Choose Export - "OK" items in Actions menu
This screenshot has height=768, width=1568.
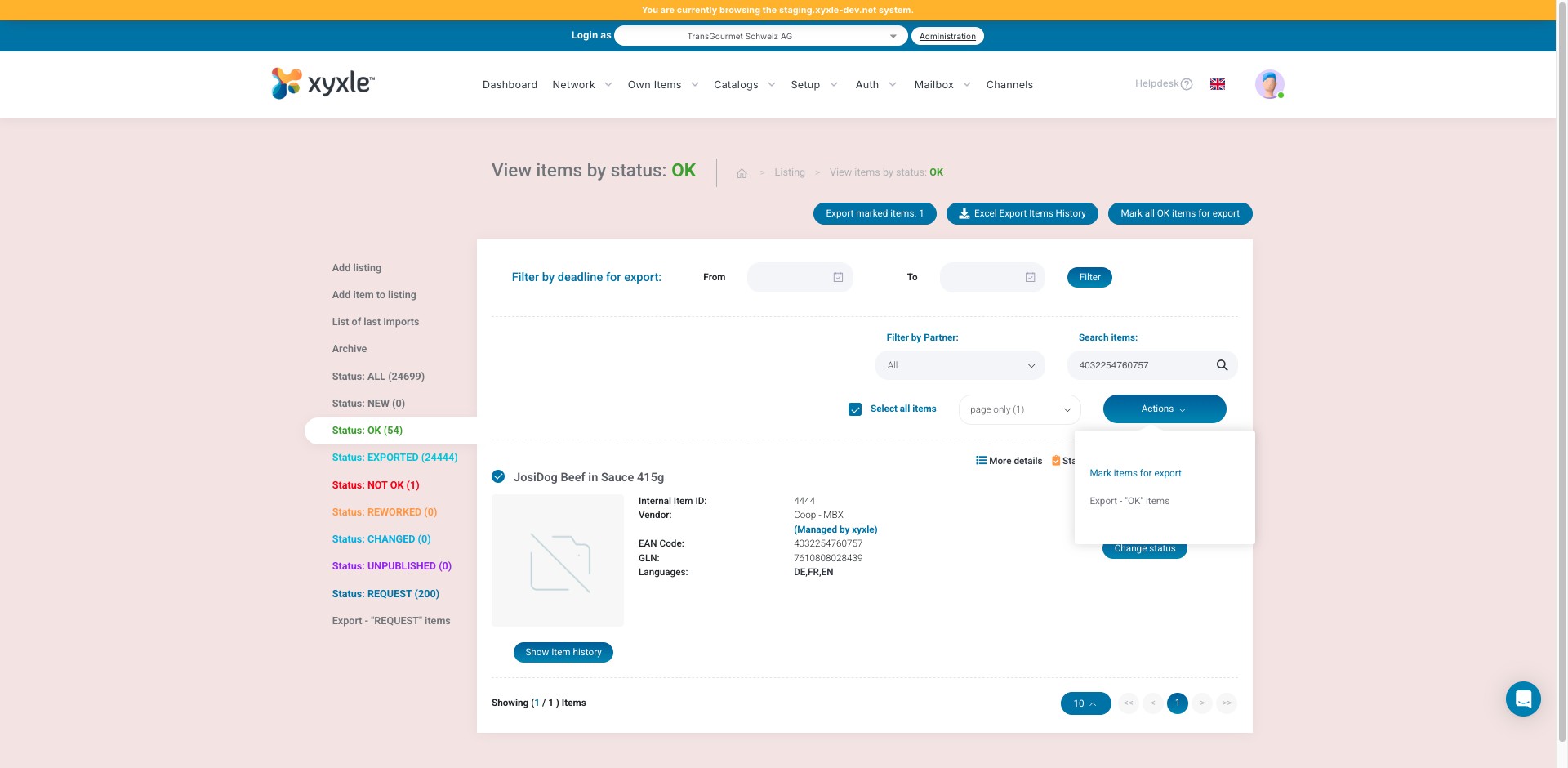click(x=1129, y=501)
